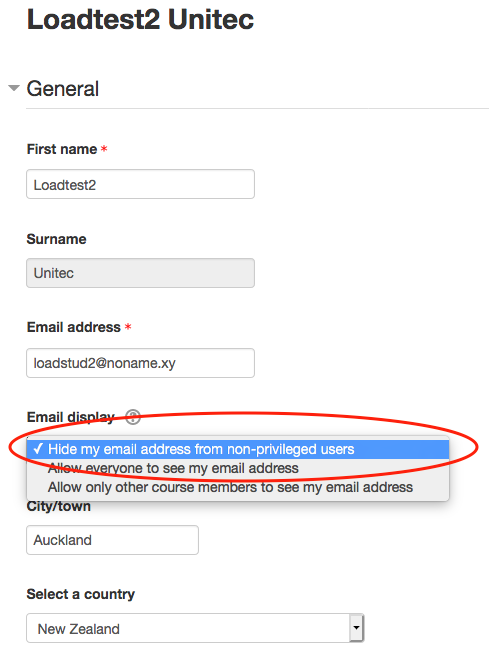
Task: Click the General section heading
Action: 63,89
